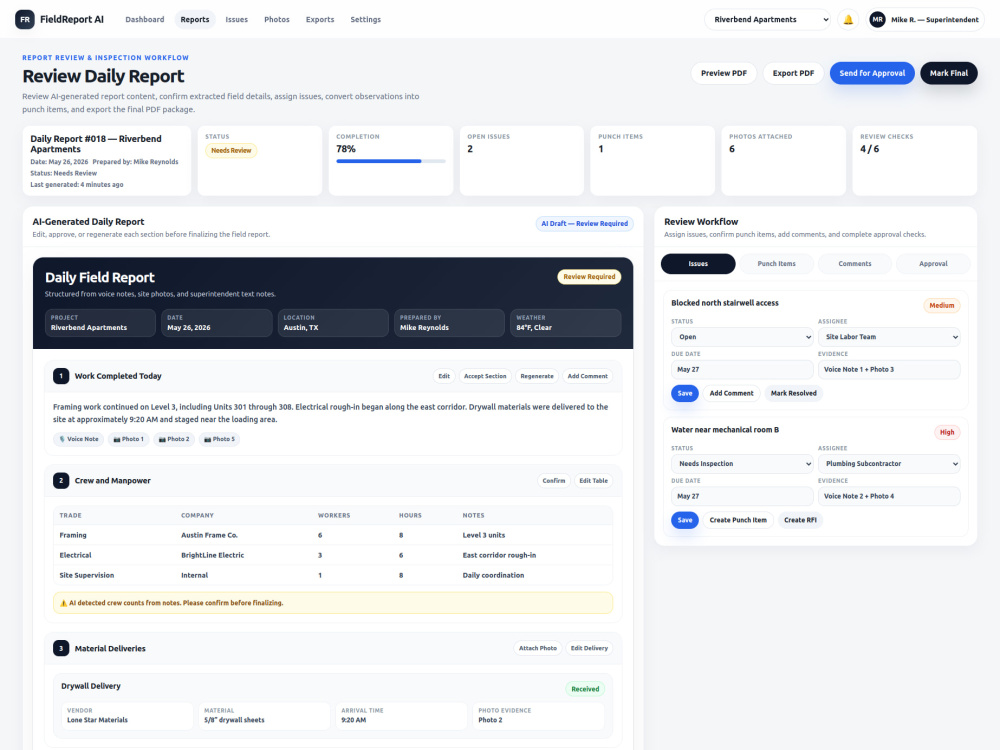
Task: Open Settings in top navigation
Action: (365, 20)
